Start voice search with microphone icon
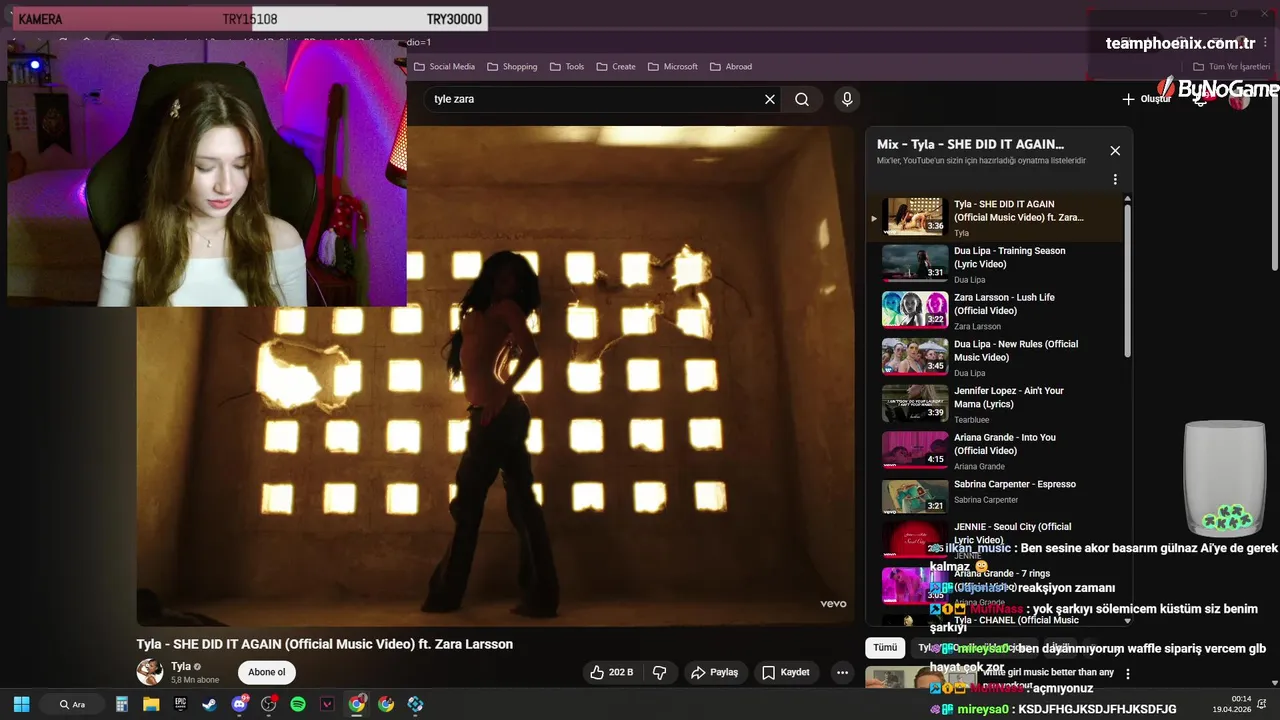The image size is (1280, 720). [x=847, y=99]
